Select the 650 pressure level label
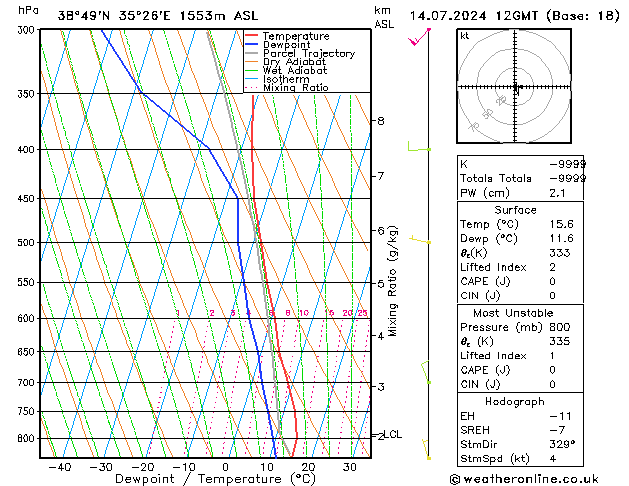Viewport: 629px width, 486px height. click(28, 352)
